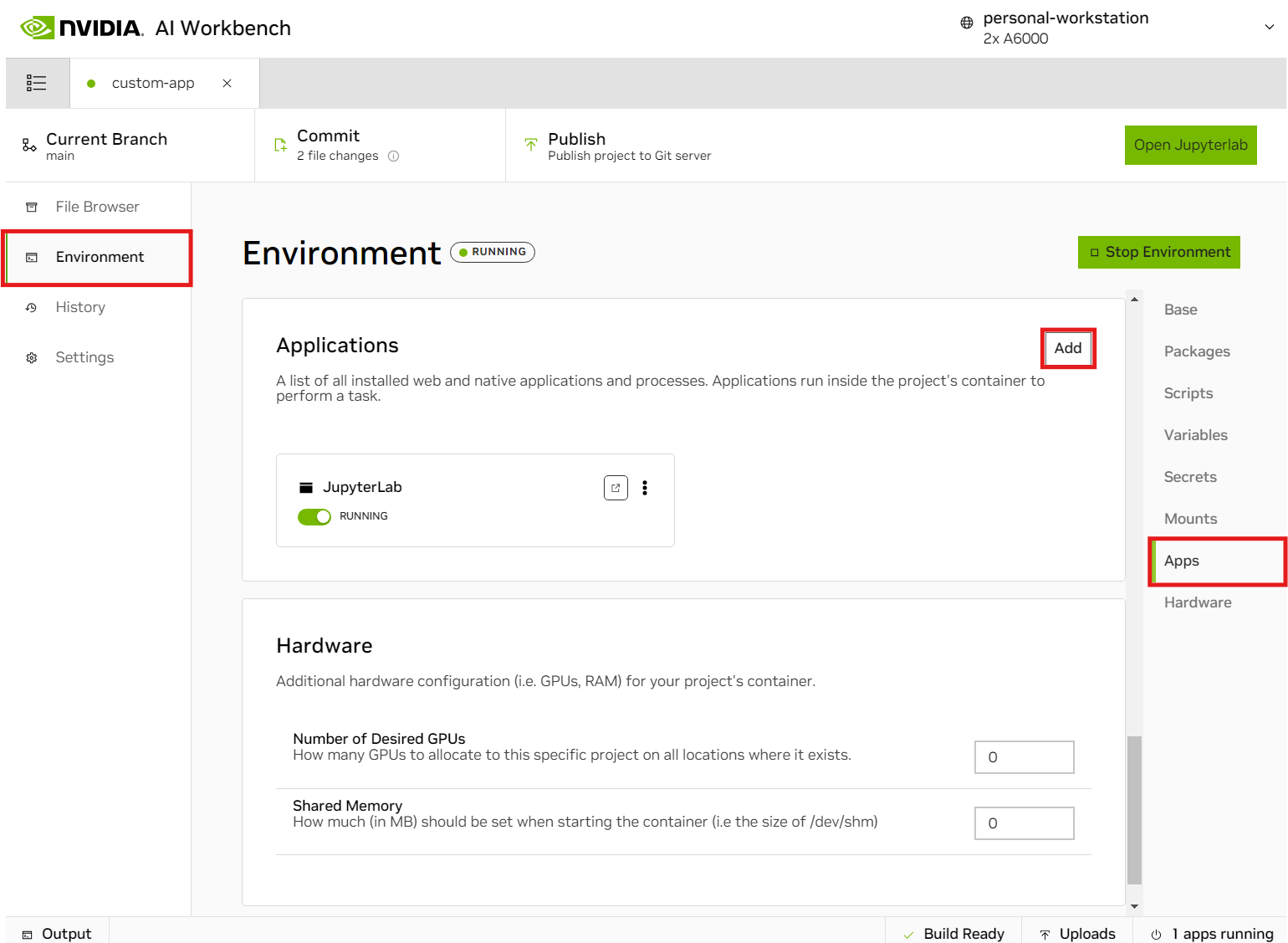Click the Applications heading
The width and height of the screenshot is (1288, 943).
pyautogui.click(x=337, y=346)
